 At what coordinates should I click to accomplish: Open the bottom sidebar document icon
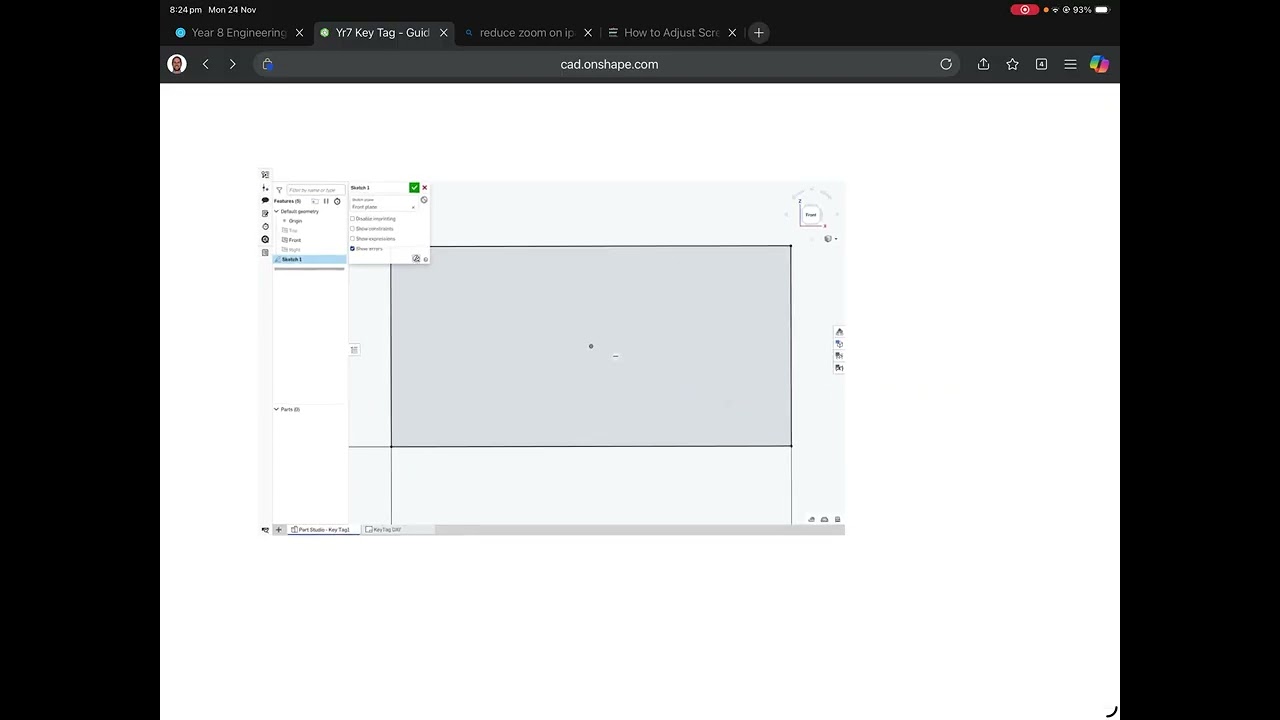265,252
